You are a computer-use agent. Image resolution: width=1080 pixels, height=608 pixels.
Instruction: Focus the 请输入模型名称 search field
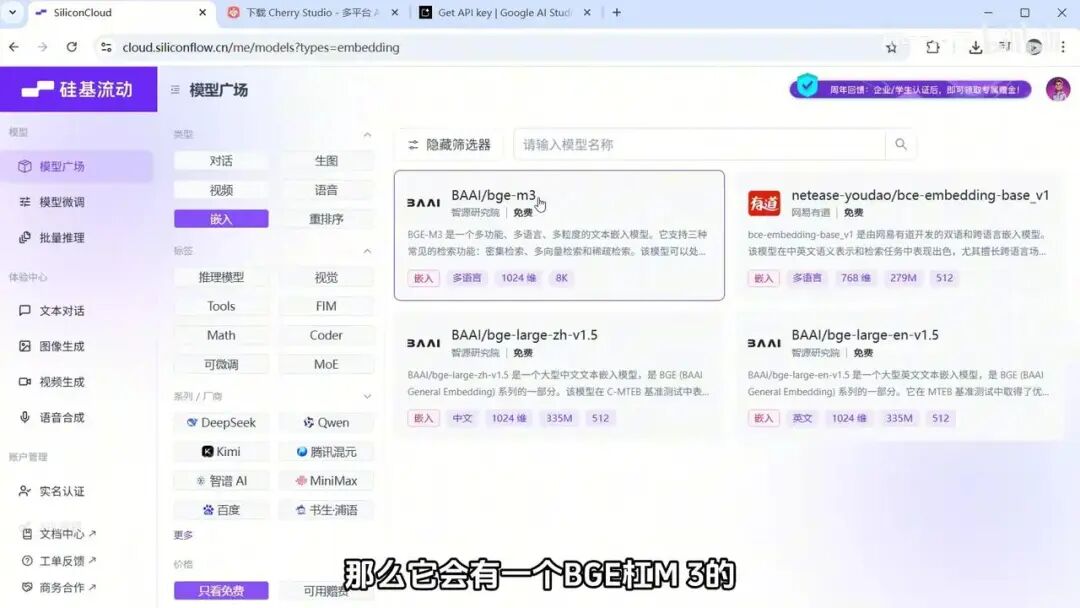point(700,145)
